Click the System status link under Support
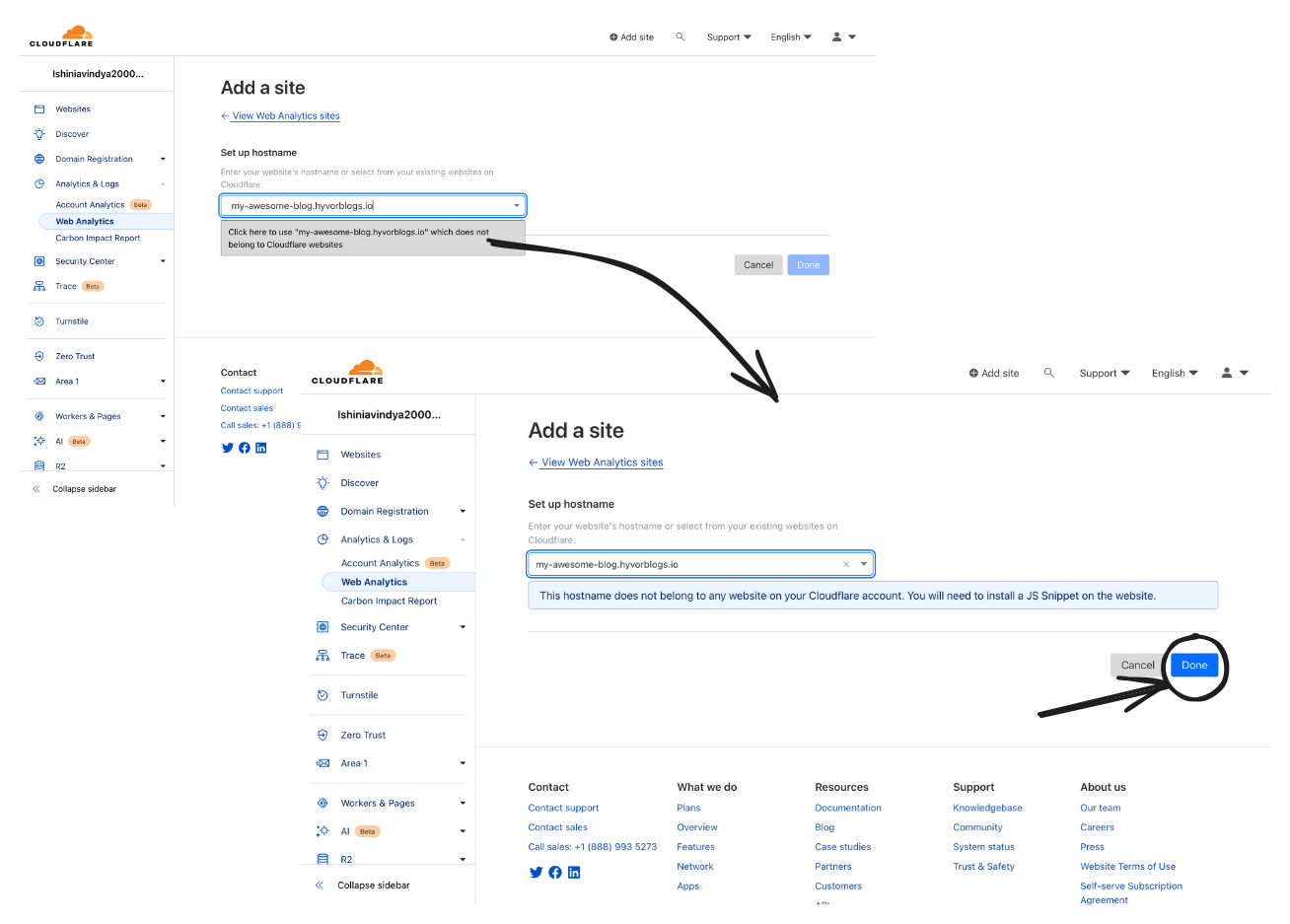Image resolution: width=1290 pixels, height=924 pixels. (983, 847)
